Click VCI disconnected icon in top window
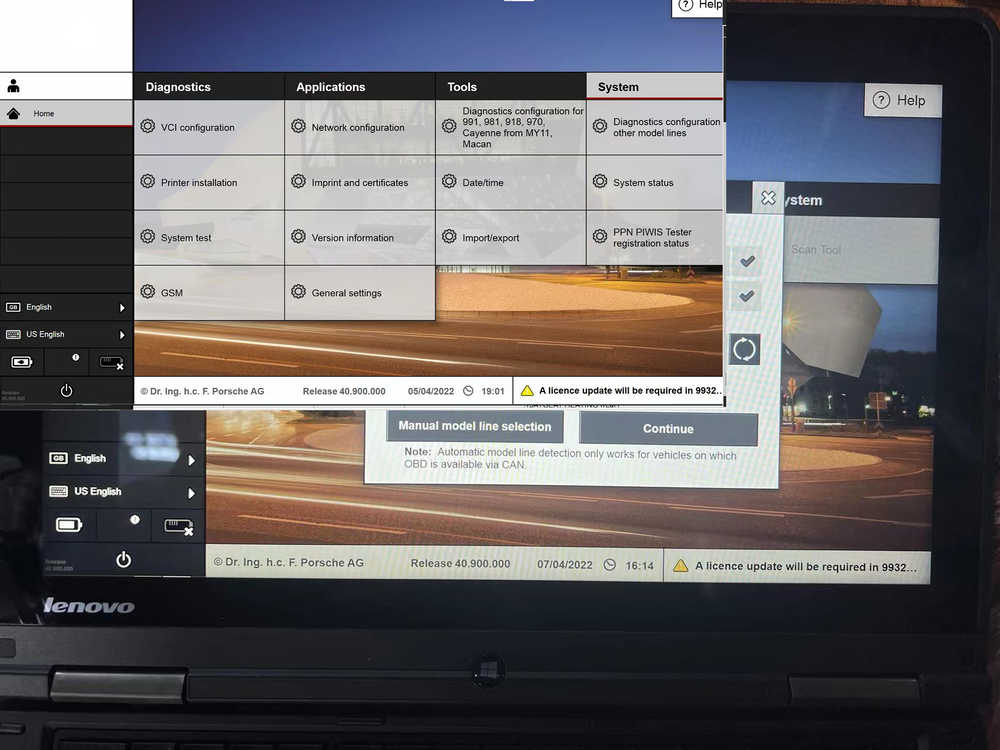 (x=112, y=363)
